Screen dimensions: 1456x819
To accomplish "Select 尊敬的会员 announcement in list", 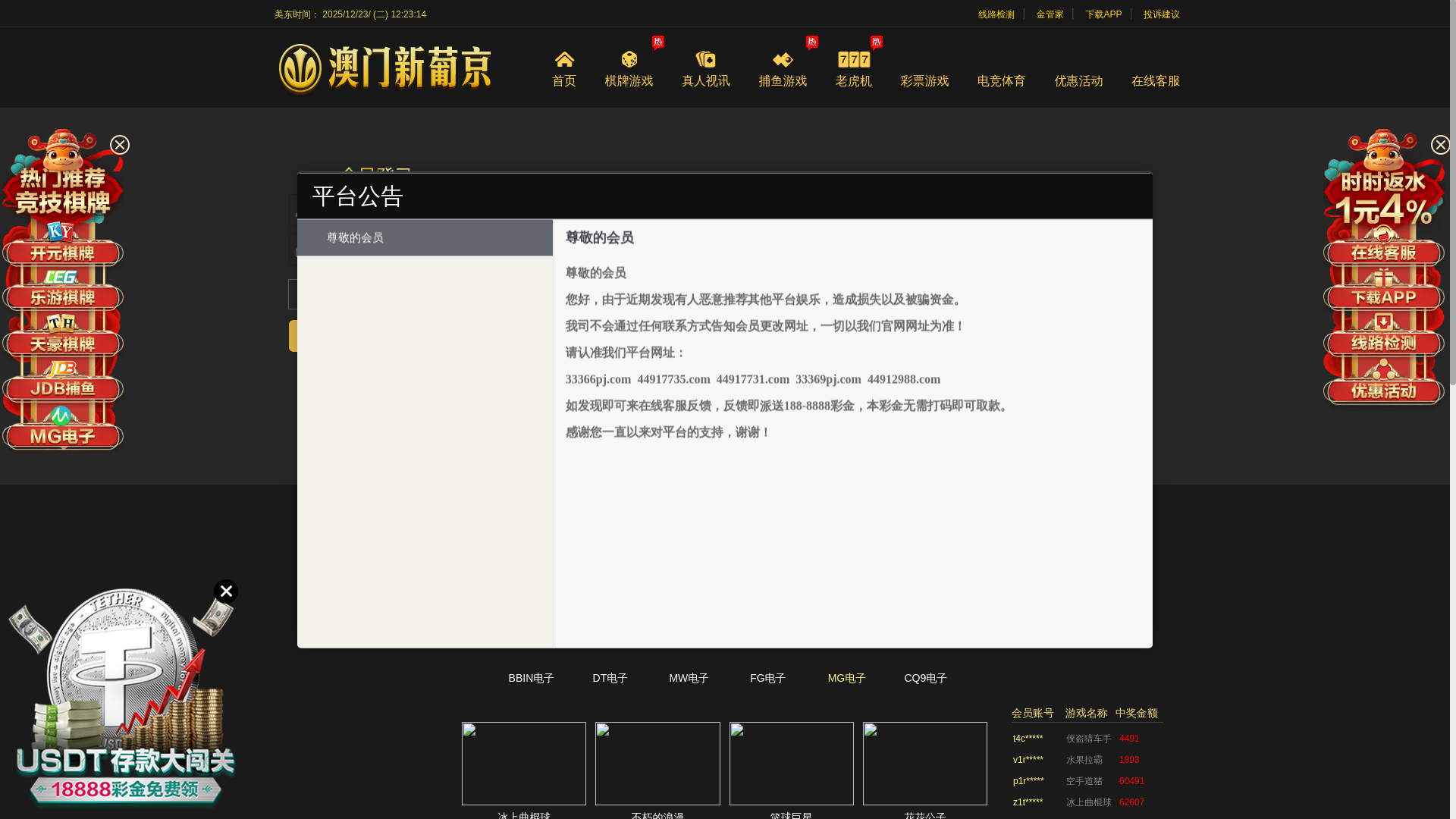I will (x=425, y=238).
